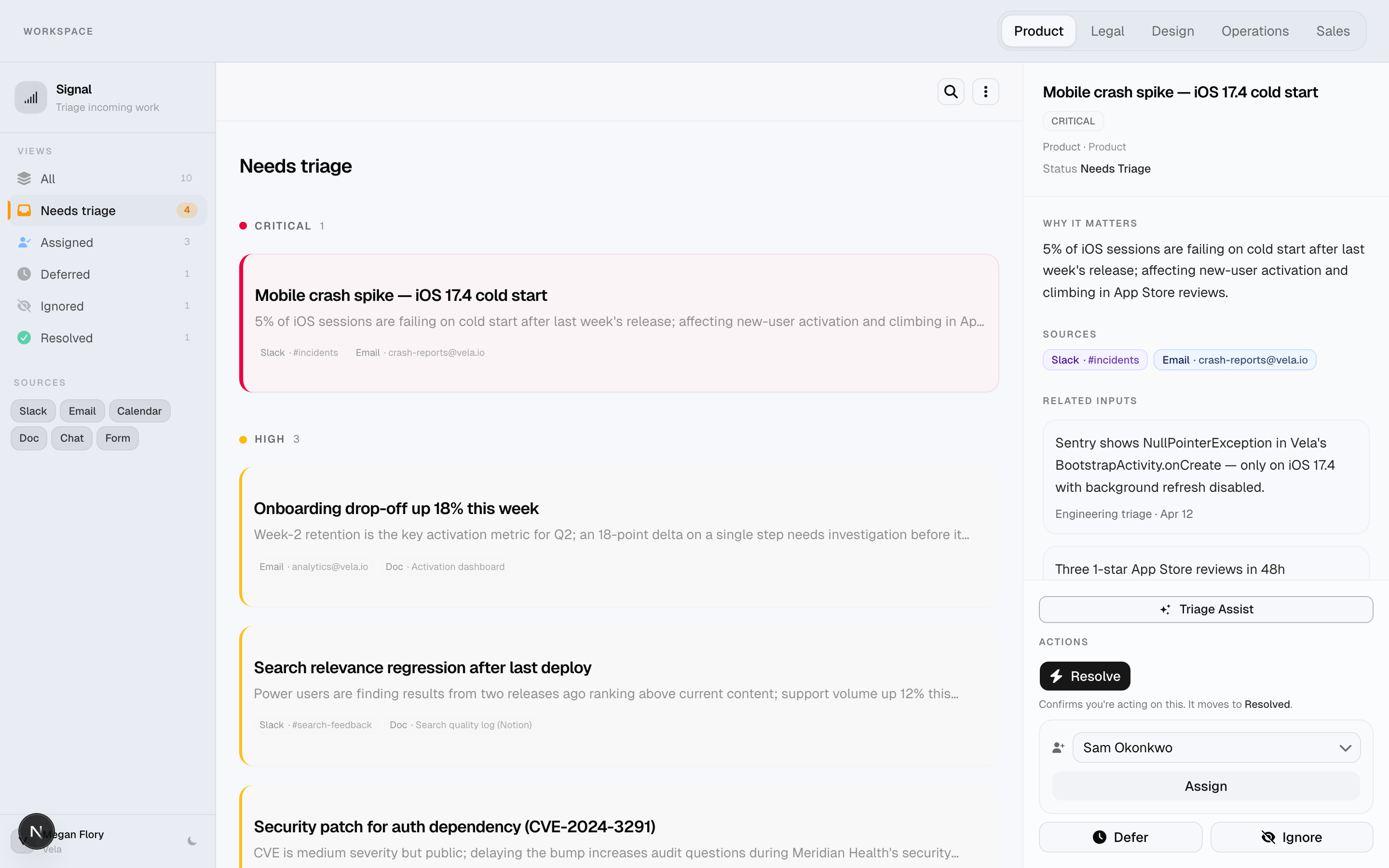The width and height of the screenshot is (1389, 868).
Task: Open Search relevance regression card
Action: (x=619, y=696)
